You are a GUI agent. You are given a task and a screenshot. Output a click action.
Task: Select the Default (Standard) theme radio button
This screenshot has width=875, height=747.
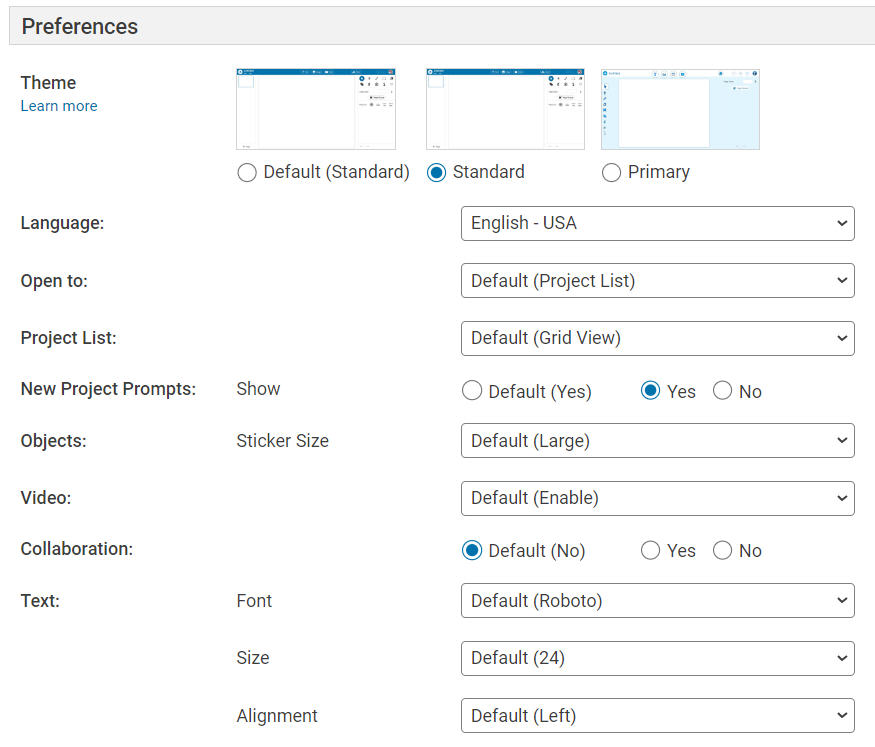pos(247,173)
